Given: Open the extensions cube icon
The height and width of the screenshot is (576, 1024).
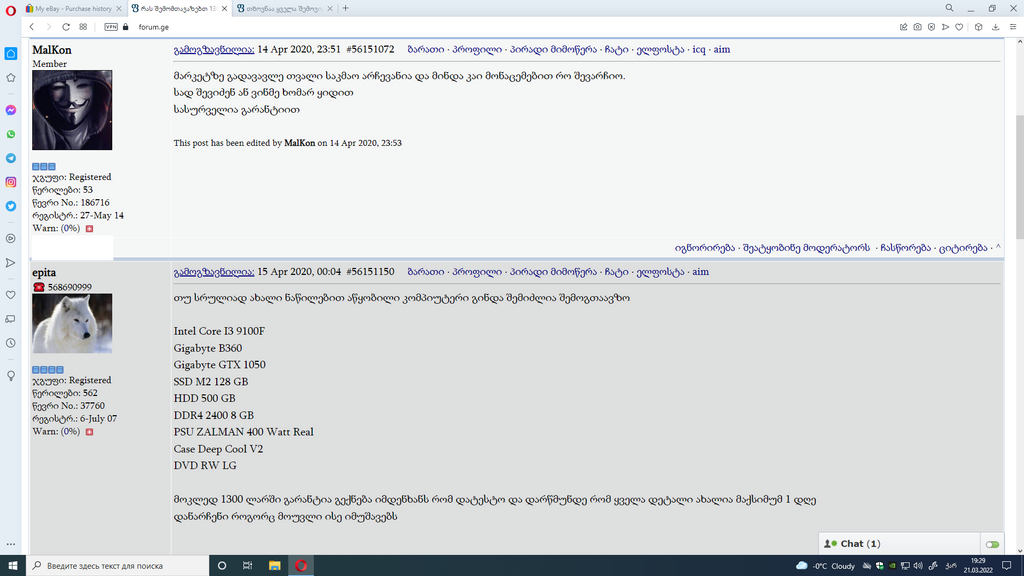Looking at the screenshot, I should (978, 27).
